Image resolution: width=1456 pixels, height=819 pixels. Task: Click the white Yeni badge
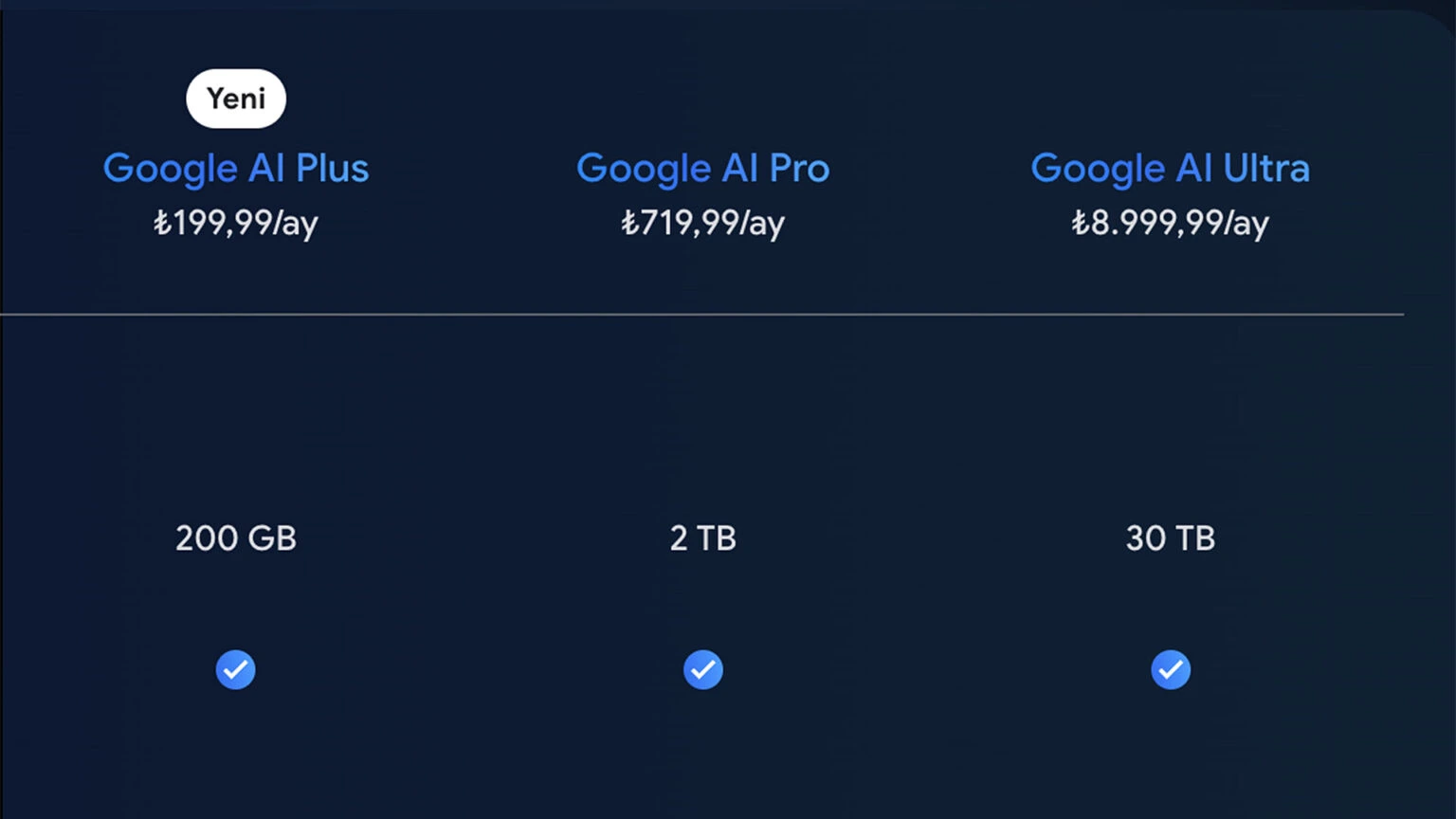pyautogui.click(x=236, y=99)
